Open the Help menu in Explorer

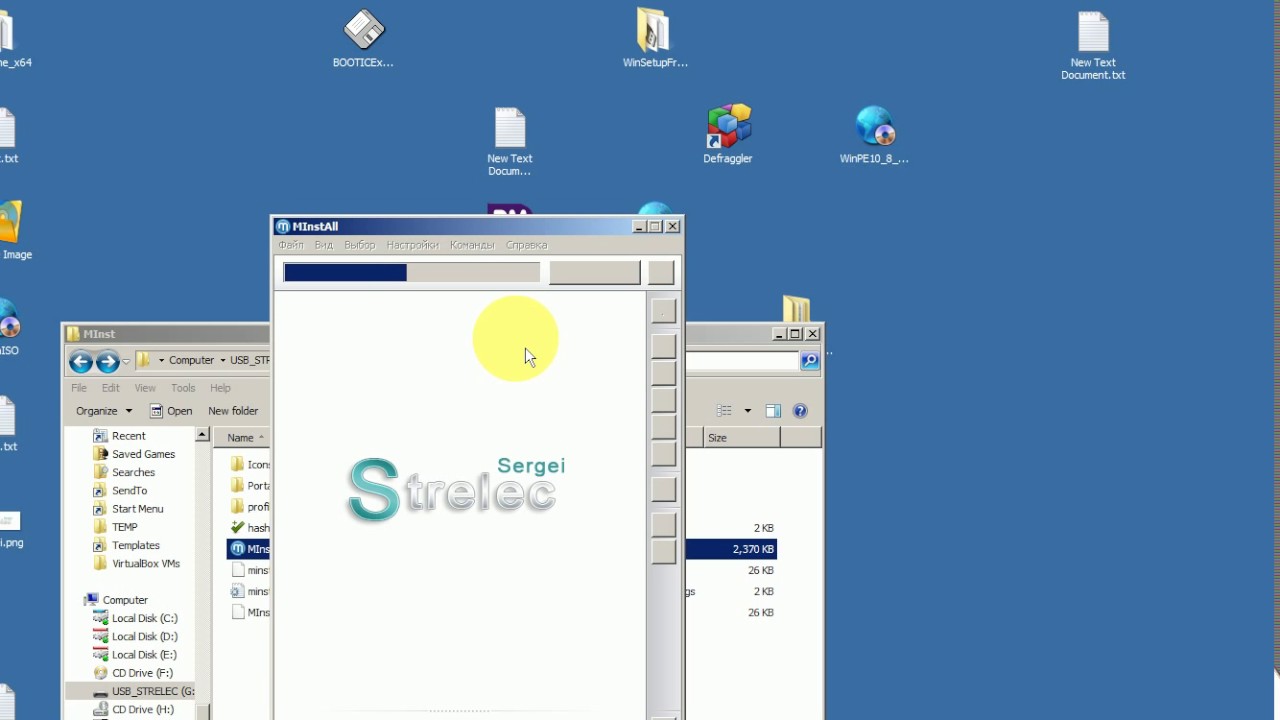point(220,388)
